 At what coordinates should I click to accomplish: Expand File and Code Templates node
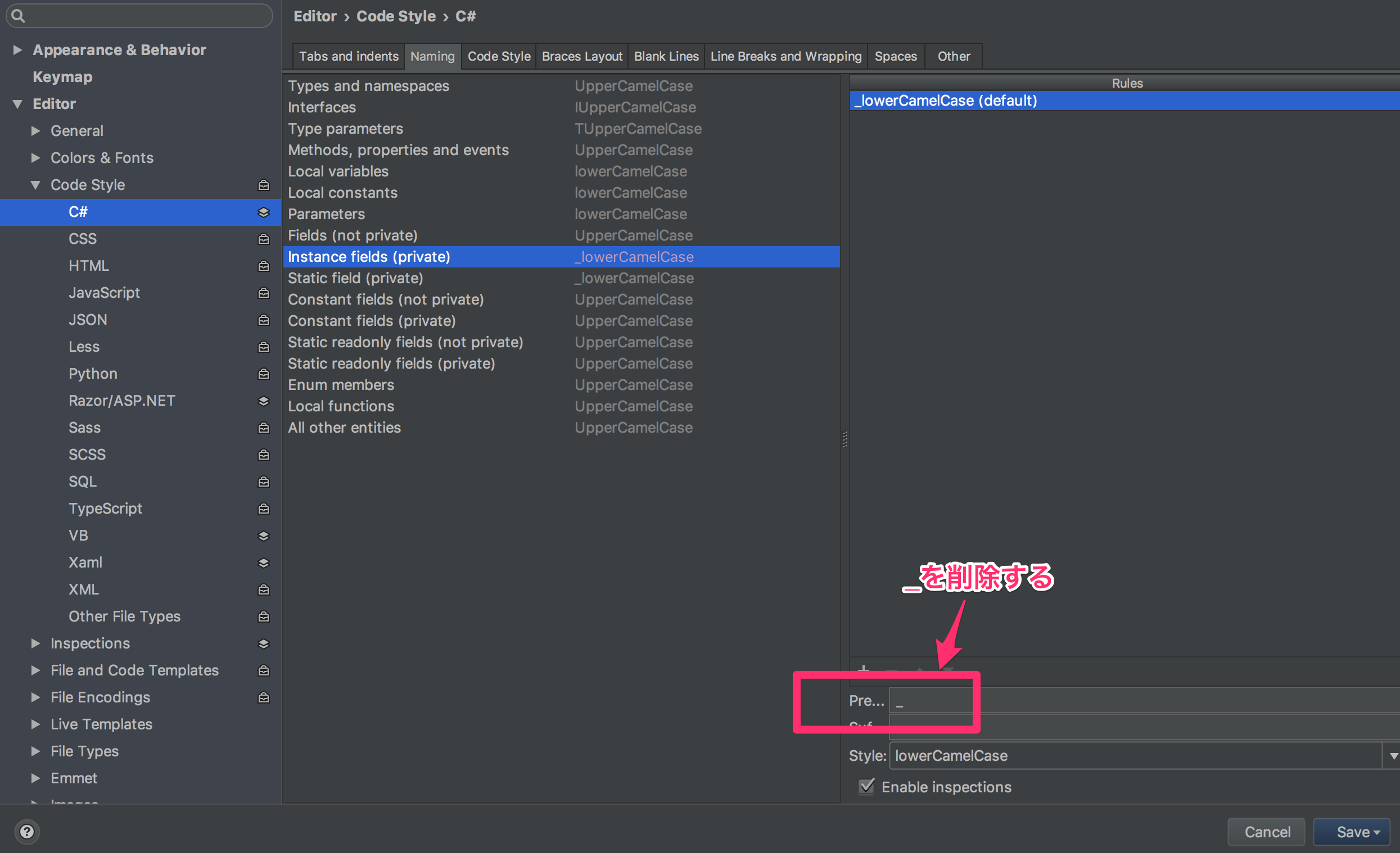coord(36,671)
